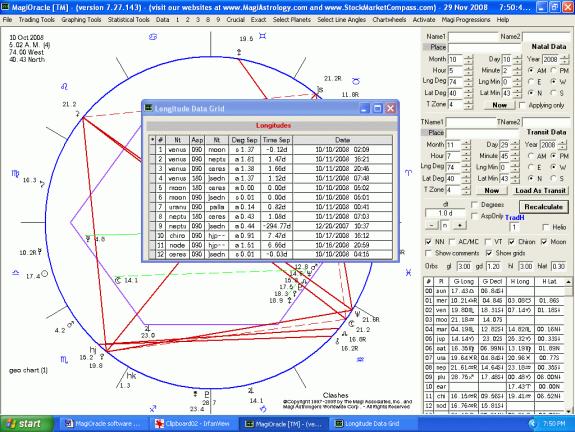Click the TName1 input field
Image resolution: width=575 pixels, height=432 pixels.
click(470, 122)
